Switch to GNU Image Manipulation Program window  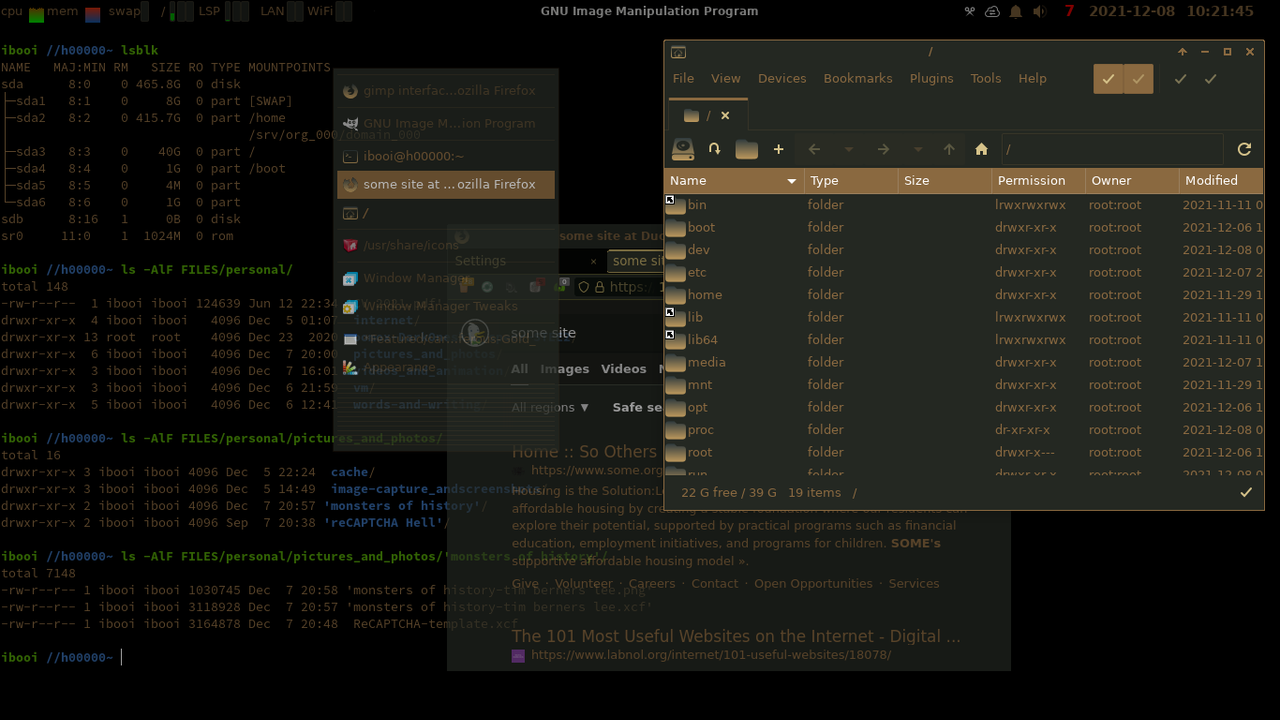(446, 124)
